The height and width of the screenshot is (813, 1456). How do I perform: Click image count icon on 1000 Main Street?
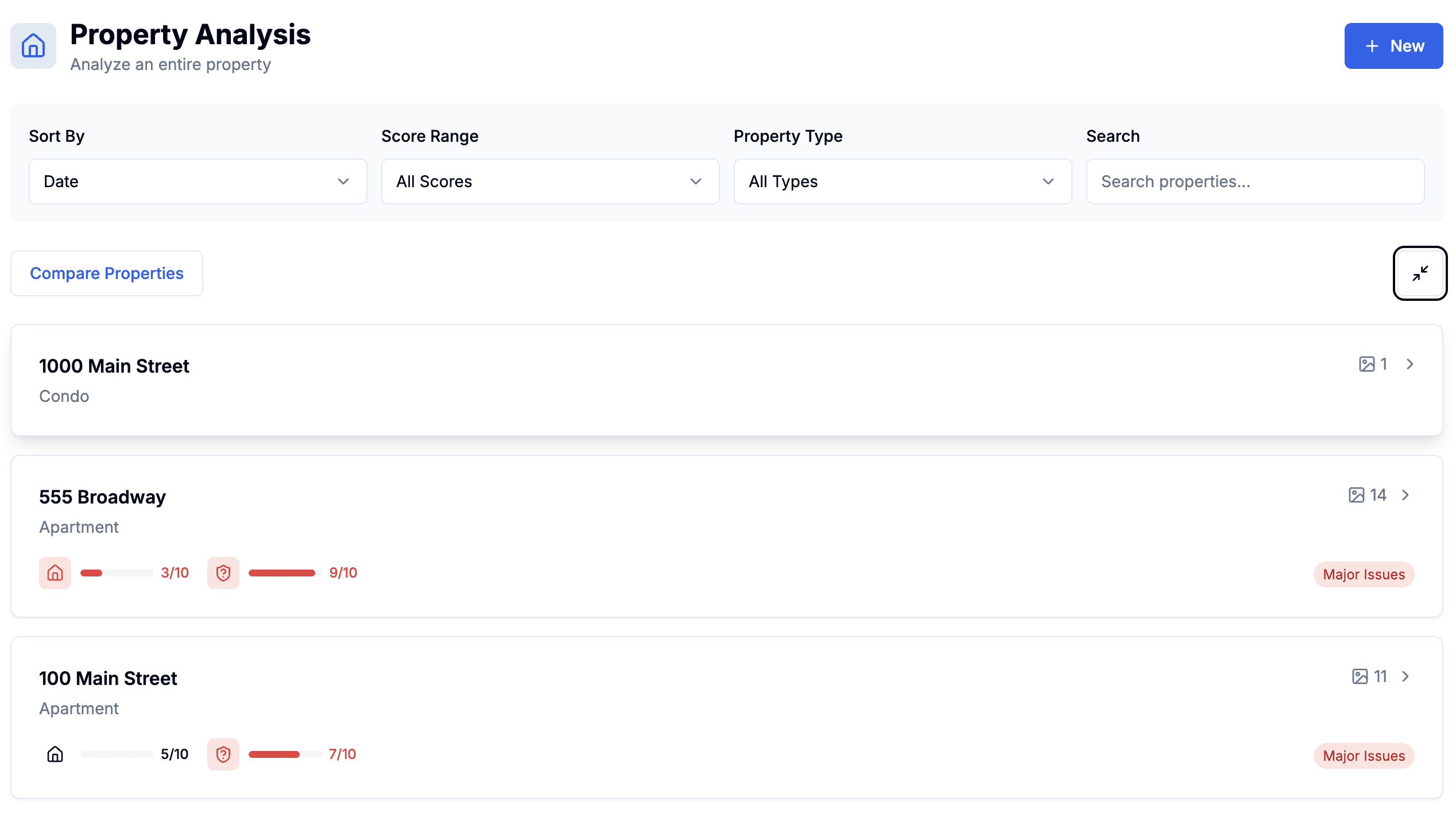1366,364
